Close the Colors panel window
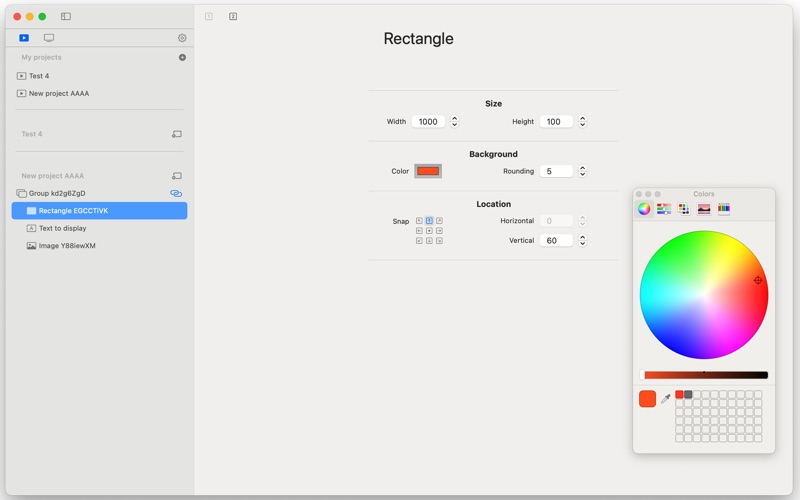The image size is (800, 500). click(639, 194)
